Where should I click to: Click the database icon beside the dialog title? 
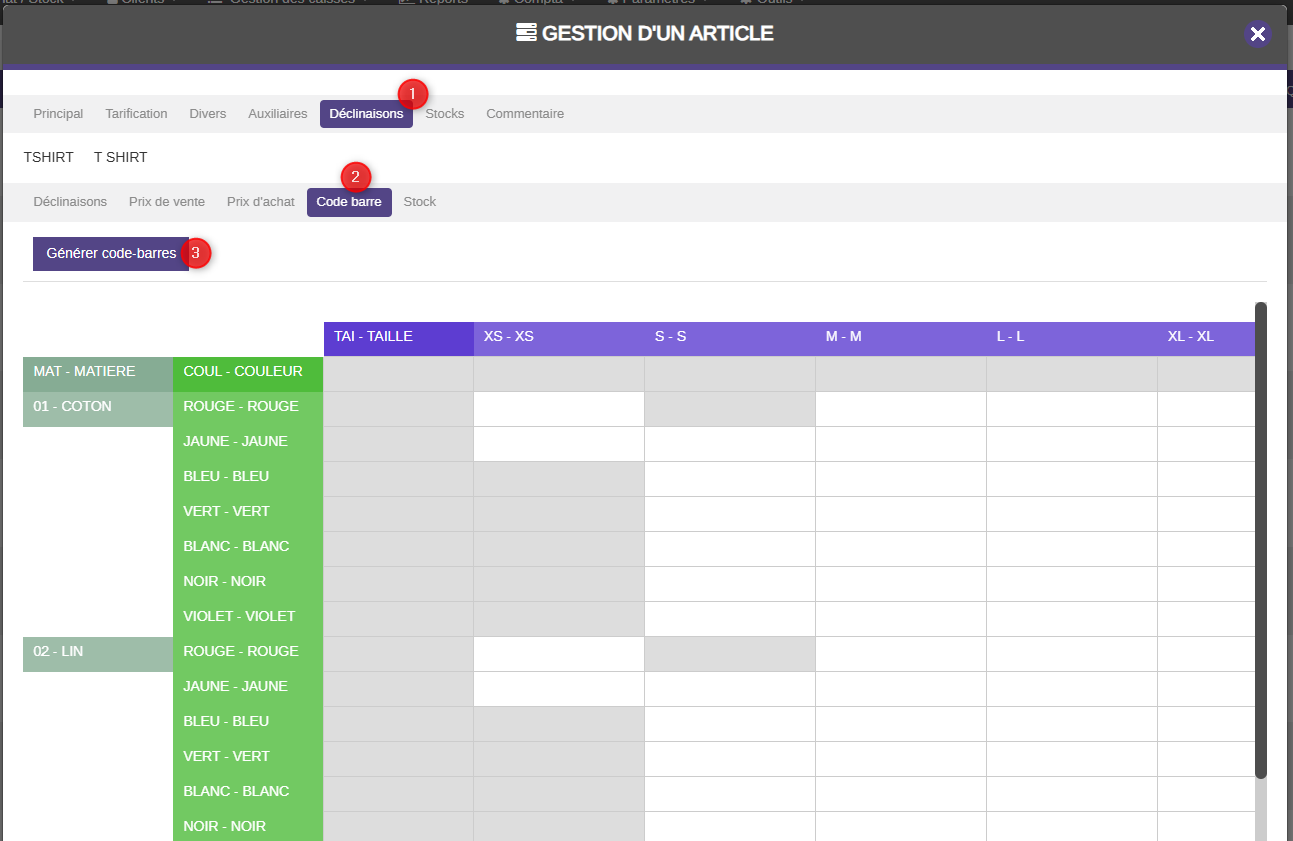click(x=526, y=33)
